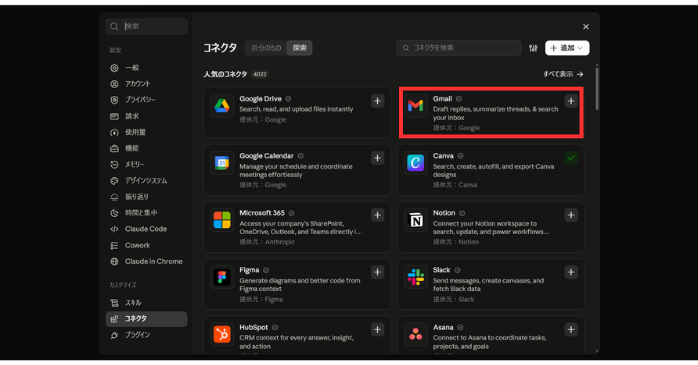This screenshot has height=365, width=698.
Task: Open メモリー settings
Action: (146, 164)
